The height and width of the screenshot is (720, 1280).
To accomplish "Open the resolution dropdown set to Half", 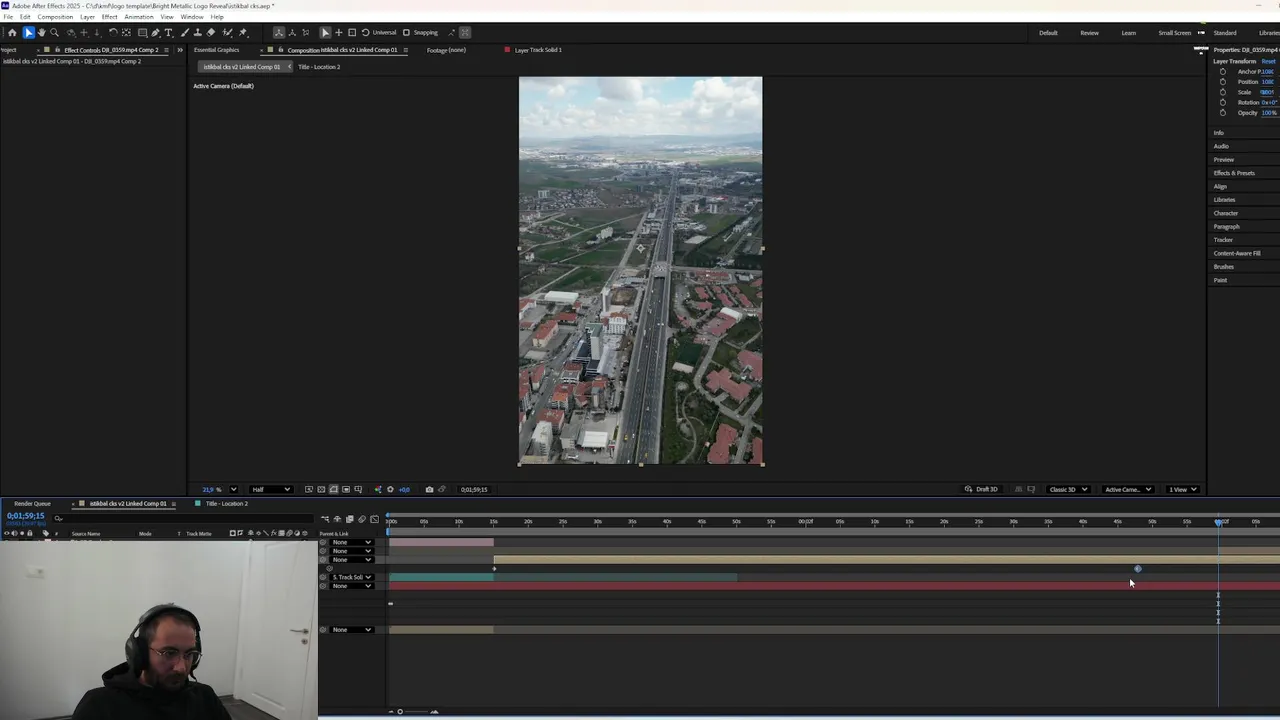I will [x=271, y=490].
